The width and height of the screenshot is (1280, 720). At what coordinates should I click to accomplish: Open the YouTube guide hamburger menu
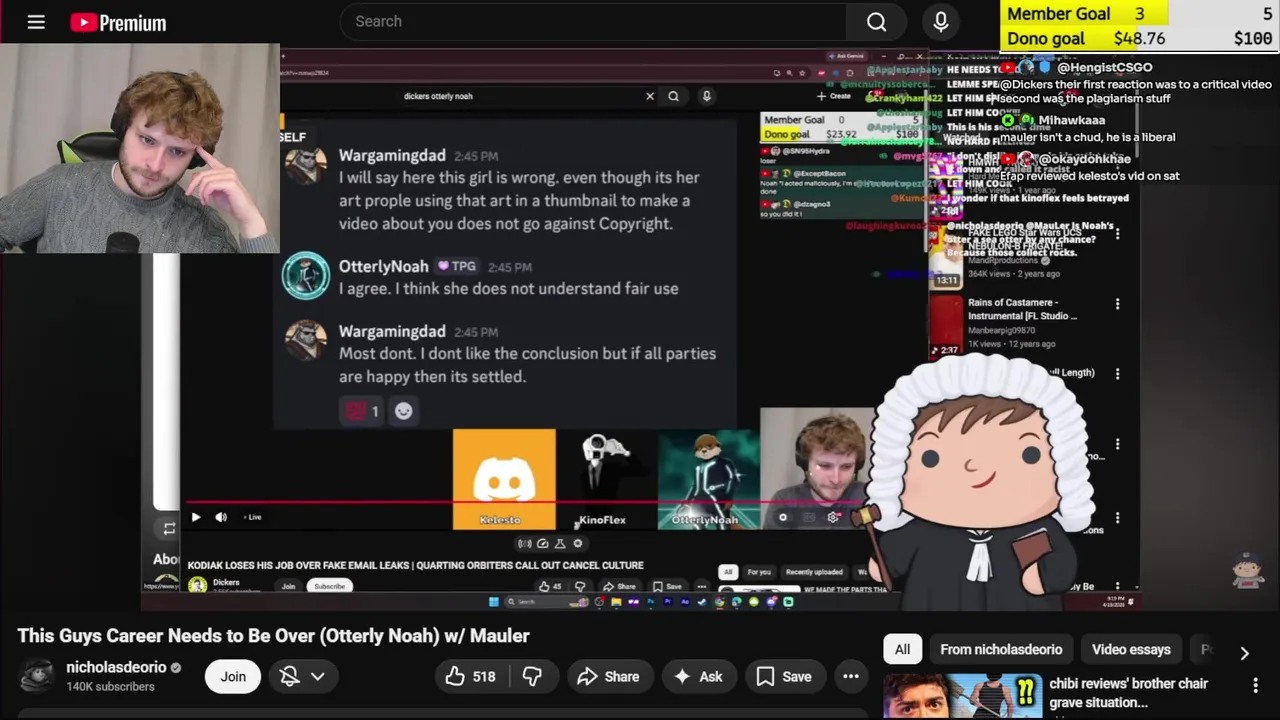click(36, 22)
